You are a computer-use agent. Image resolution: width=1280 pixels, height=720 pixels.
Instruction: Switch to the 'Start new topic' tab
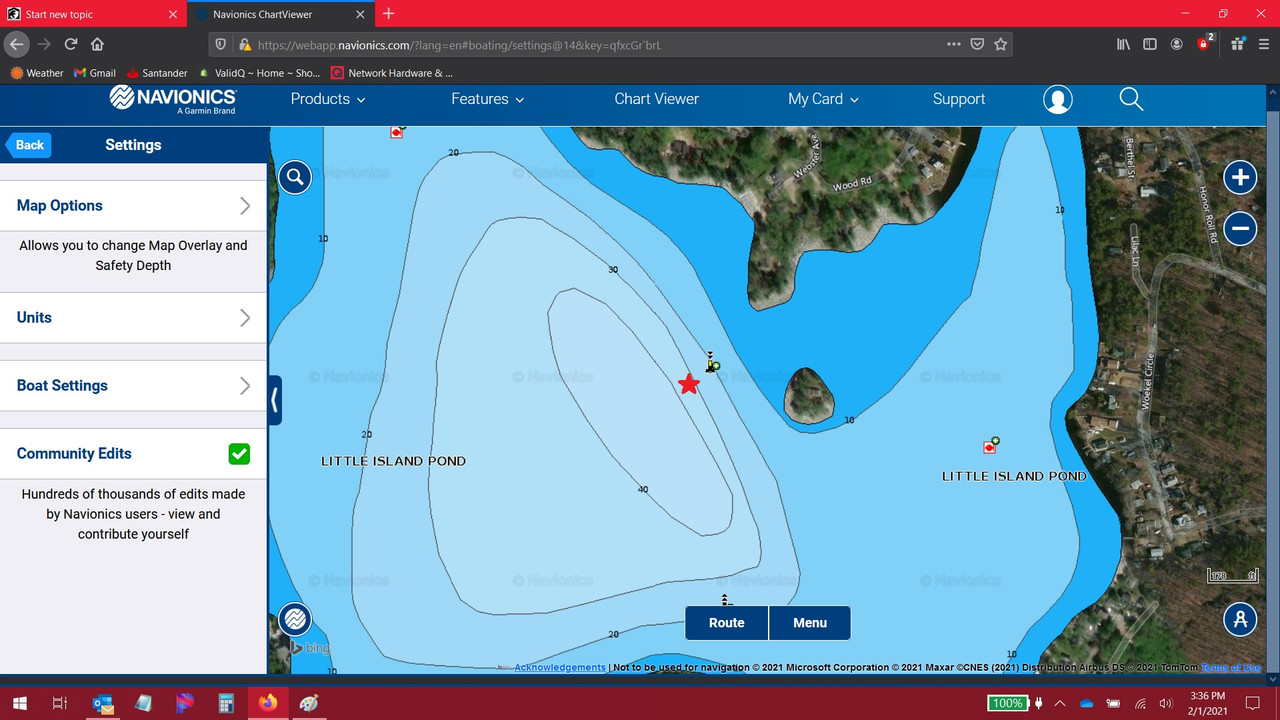pyautogui.click(x=93, y=14)
